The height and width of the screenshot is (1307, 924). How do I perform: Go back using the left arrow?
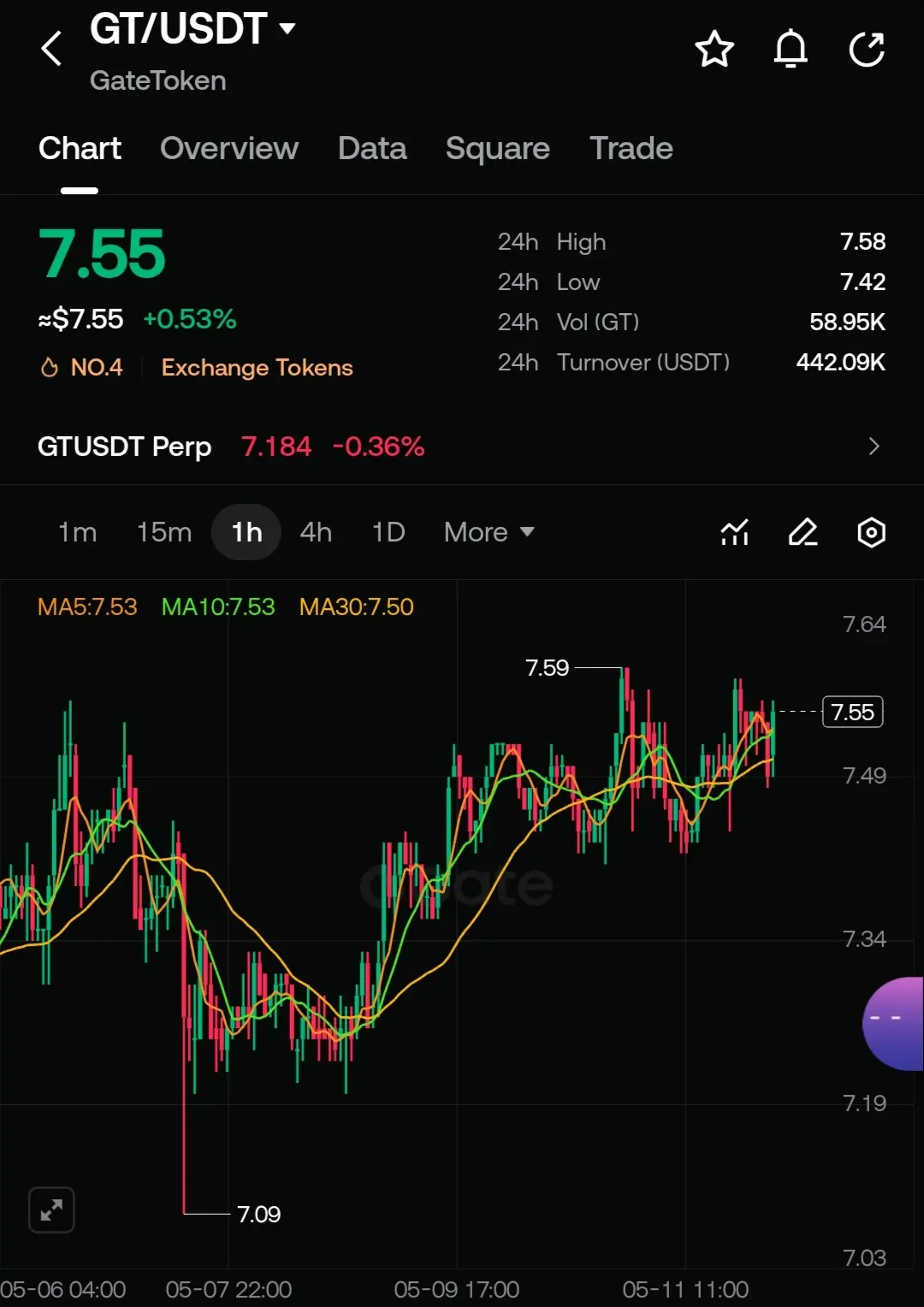[51, 49]
